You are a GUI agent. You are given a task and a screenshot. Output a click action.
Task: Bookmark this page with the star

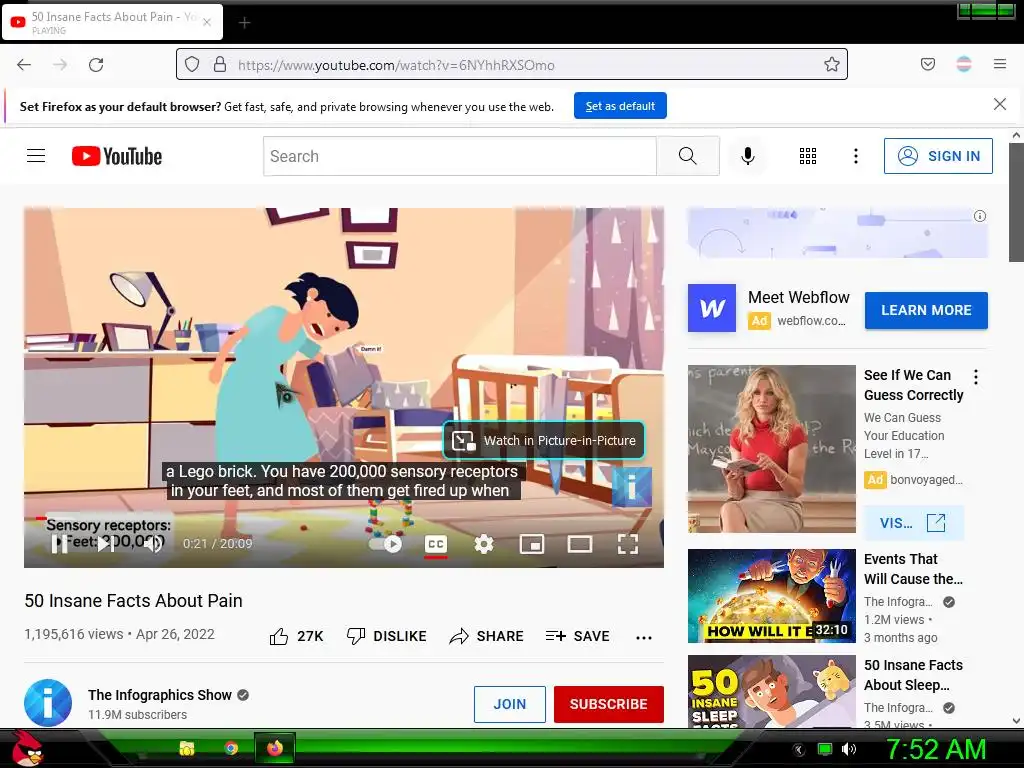(x=831, y=65)
